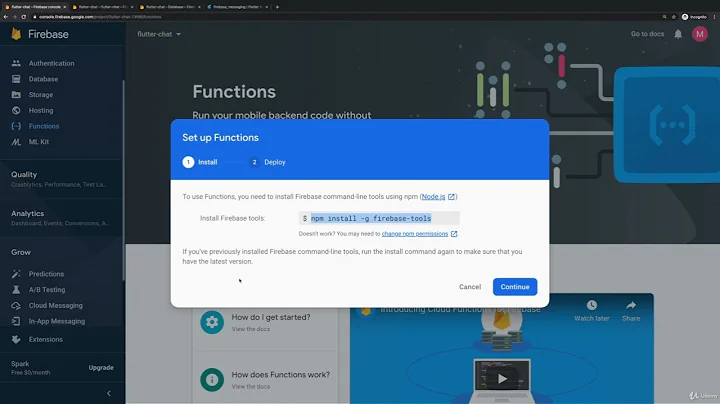Open the user account avatar M
The height and width of the screenshot is (404, 720).
tap(700, 34)
